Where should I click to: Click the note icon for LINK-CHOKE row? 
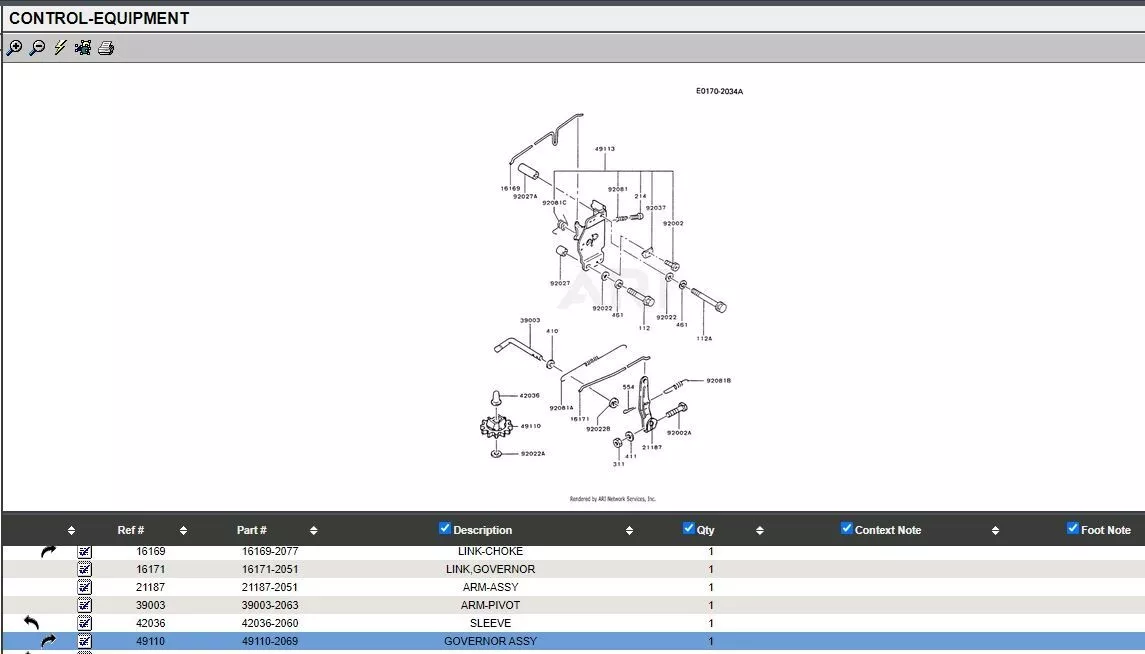[85, 551]
